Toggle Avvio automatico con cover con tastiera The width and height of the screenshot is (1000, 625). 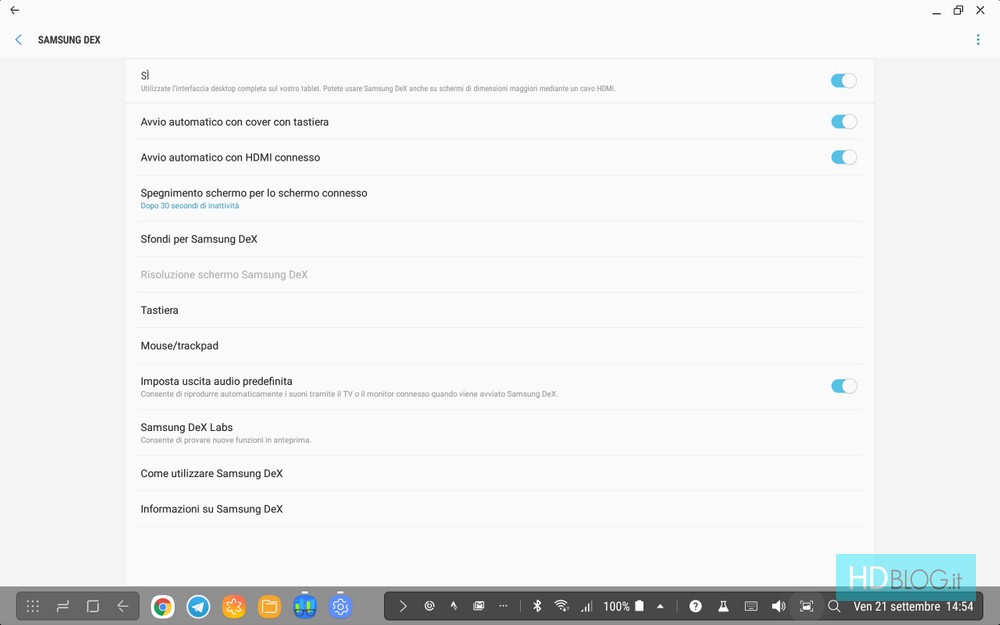[843, 122]
